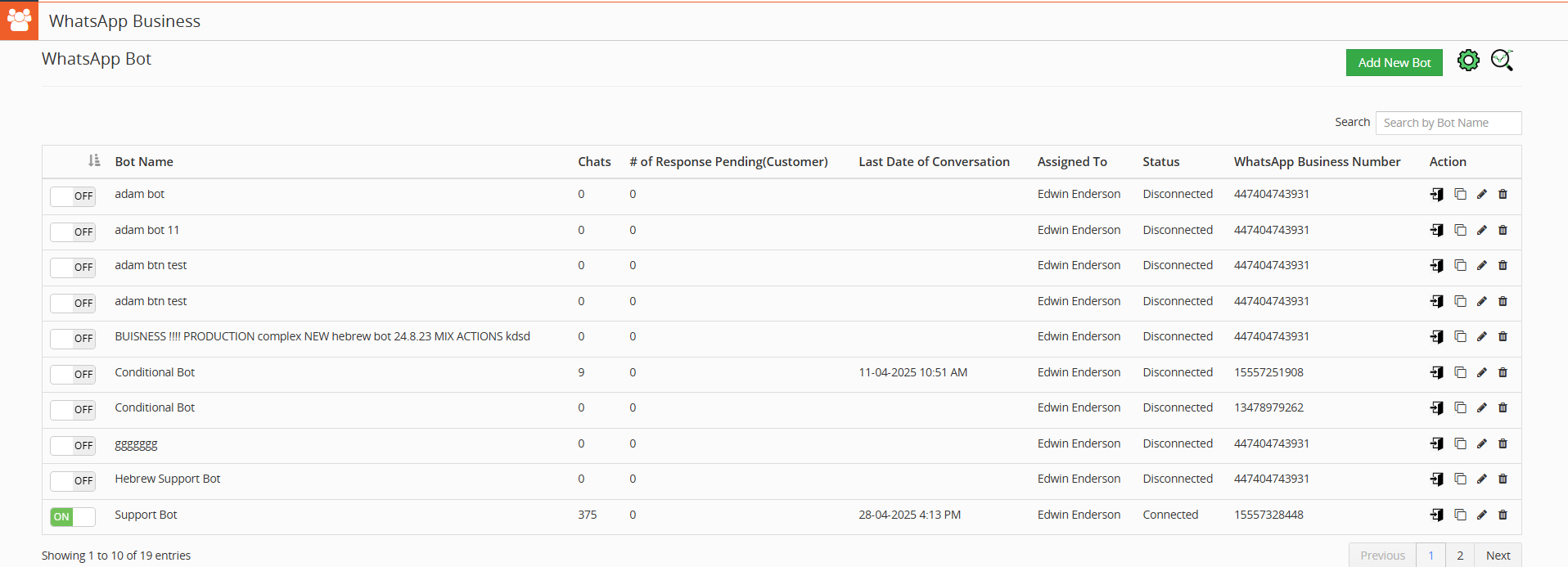Open the green gear settings icon
Screen dimensions: 1568x567
coord(1468,61)
